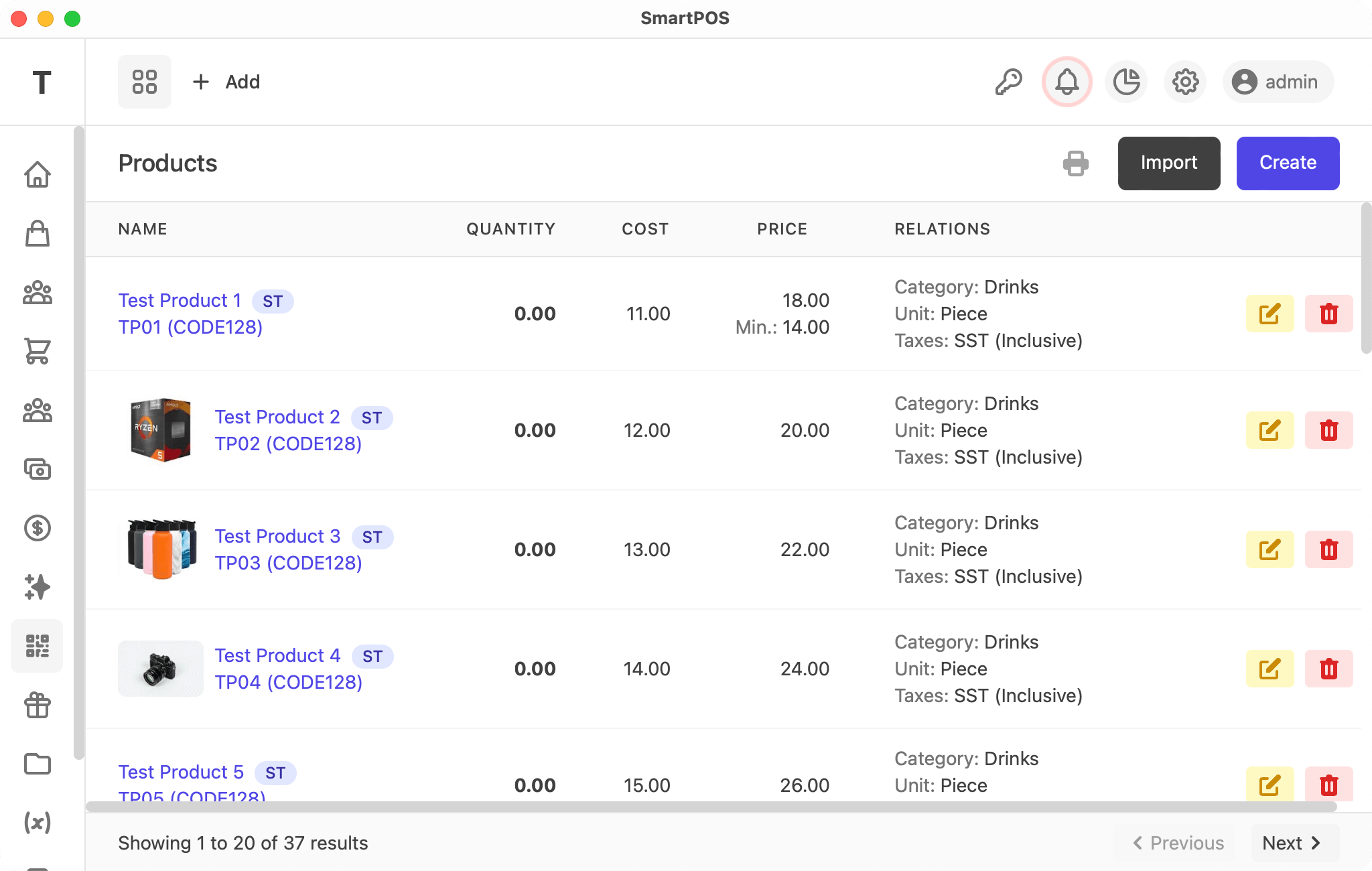Screen dimensions: 1372x871
Task: Click the key icon in header
Action: click(x=1008, y=82)
